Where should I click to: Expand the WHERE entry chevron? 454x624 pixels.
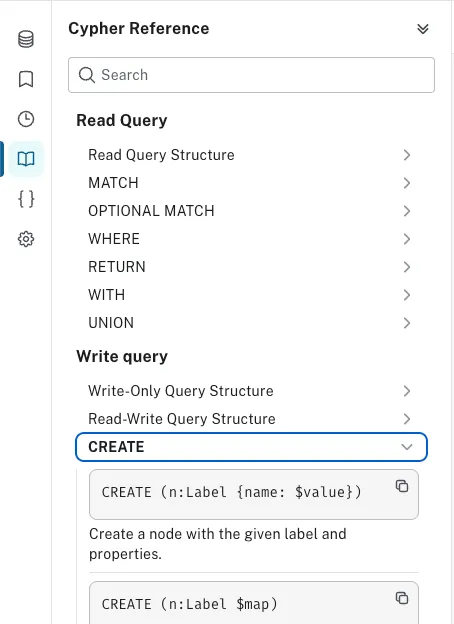point(406,239)
